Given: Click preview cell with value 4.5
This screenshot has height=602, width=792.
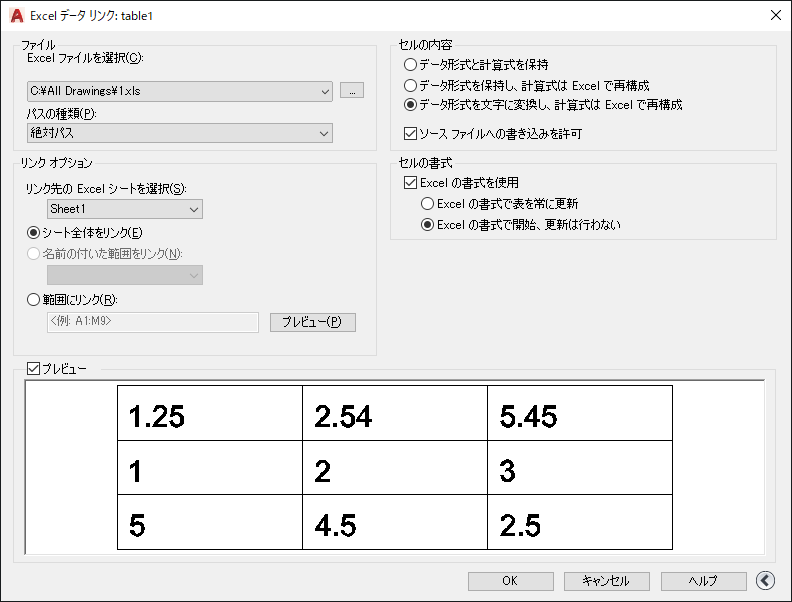Looking at the screenshot, I should (x=395, y=522).
